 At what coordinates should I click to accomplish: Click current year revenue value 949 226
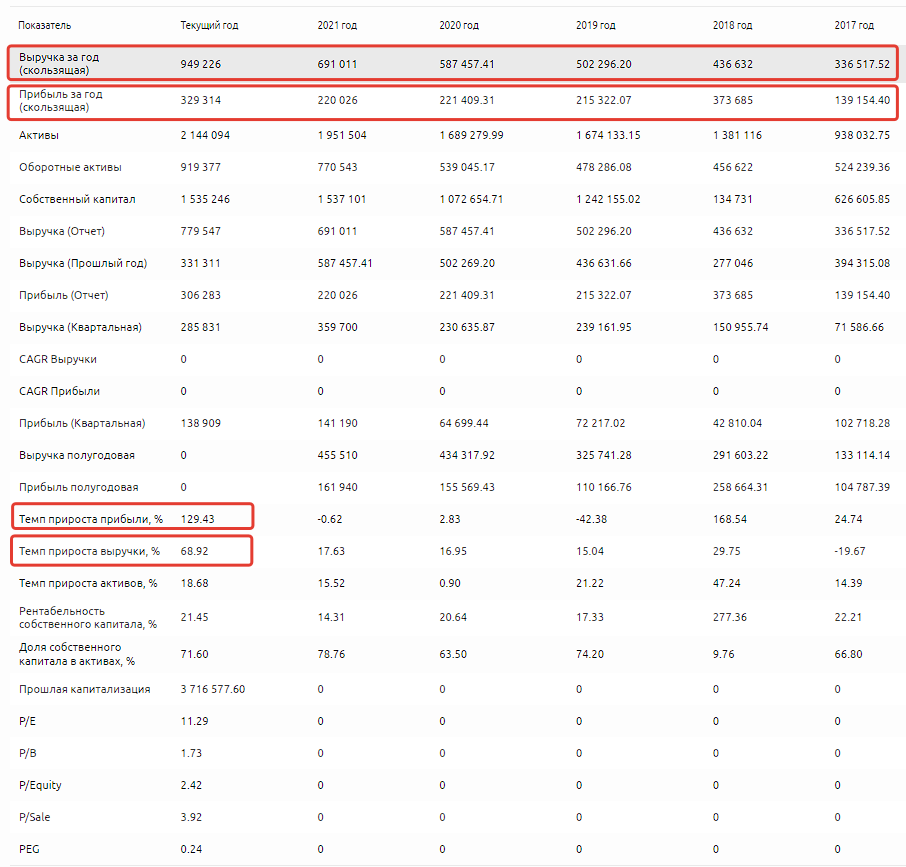click(203, 64)
